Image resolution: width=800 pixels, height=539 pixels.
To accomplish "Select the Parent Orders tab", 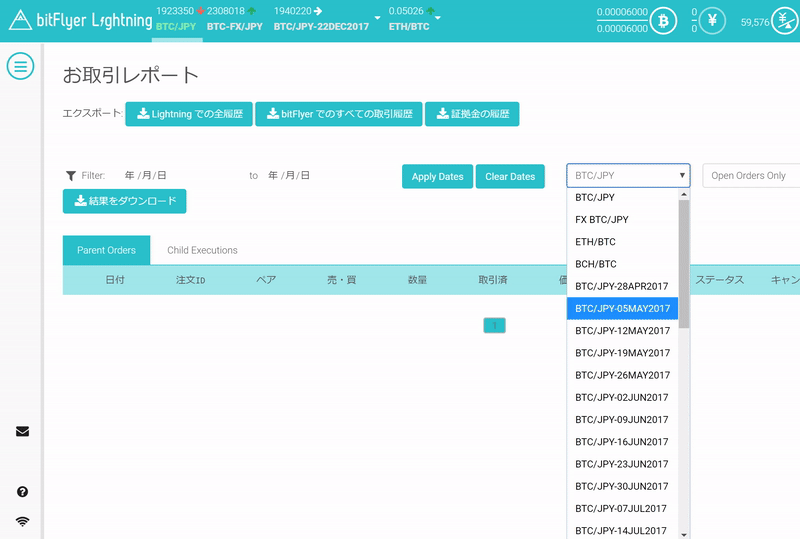I will click(x=106, y=250).
